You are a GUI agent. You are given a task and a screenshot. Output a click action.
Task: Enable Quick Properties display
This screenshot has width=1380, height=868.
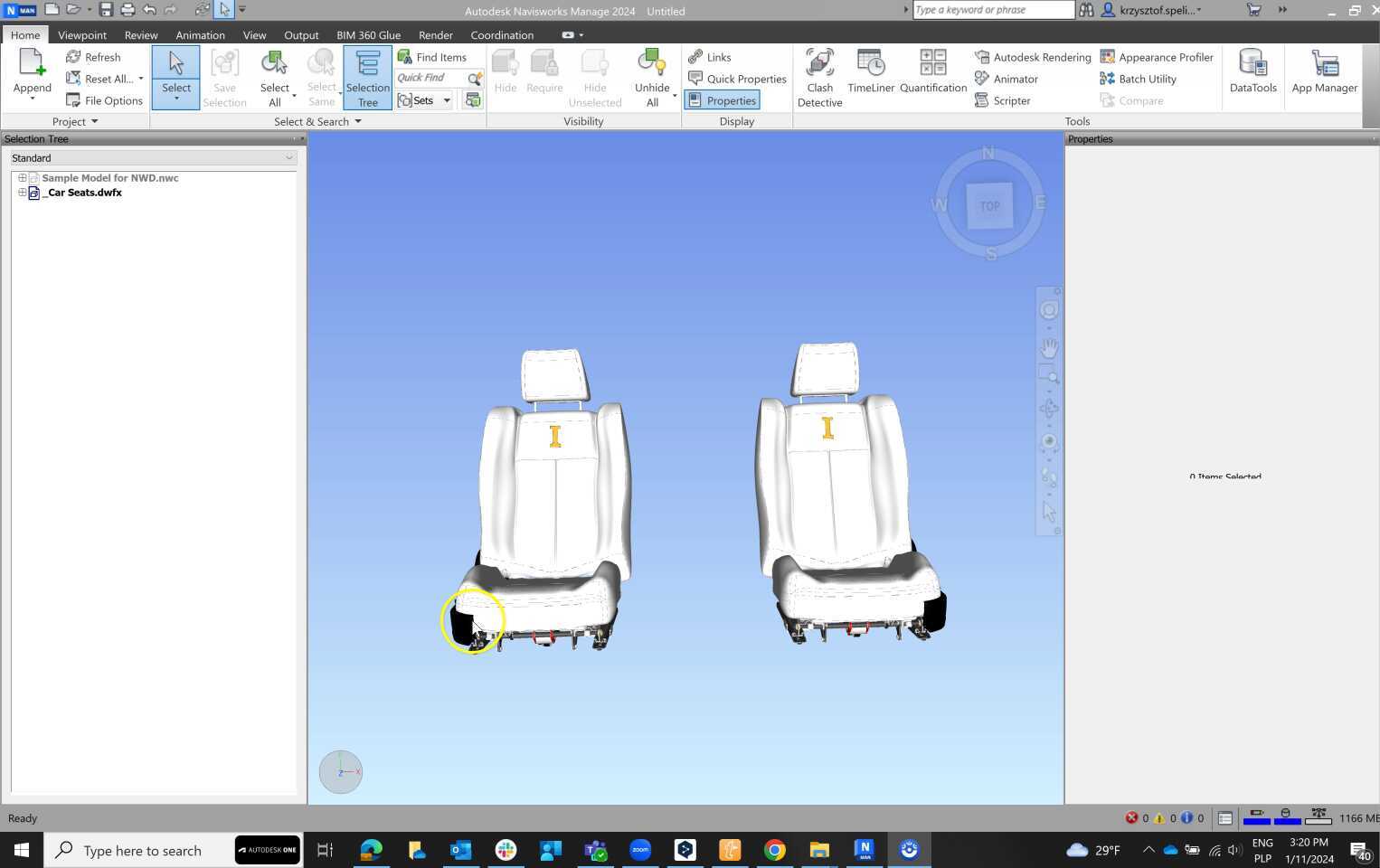[745, 79]
